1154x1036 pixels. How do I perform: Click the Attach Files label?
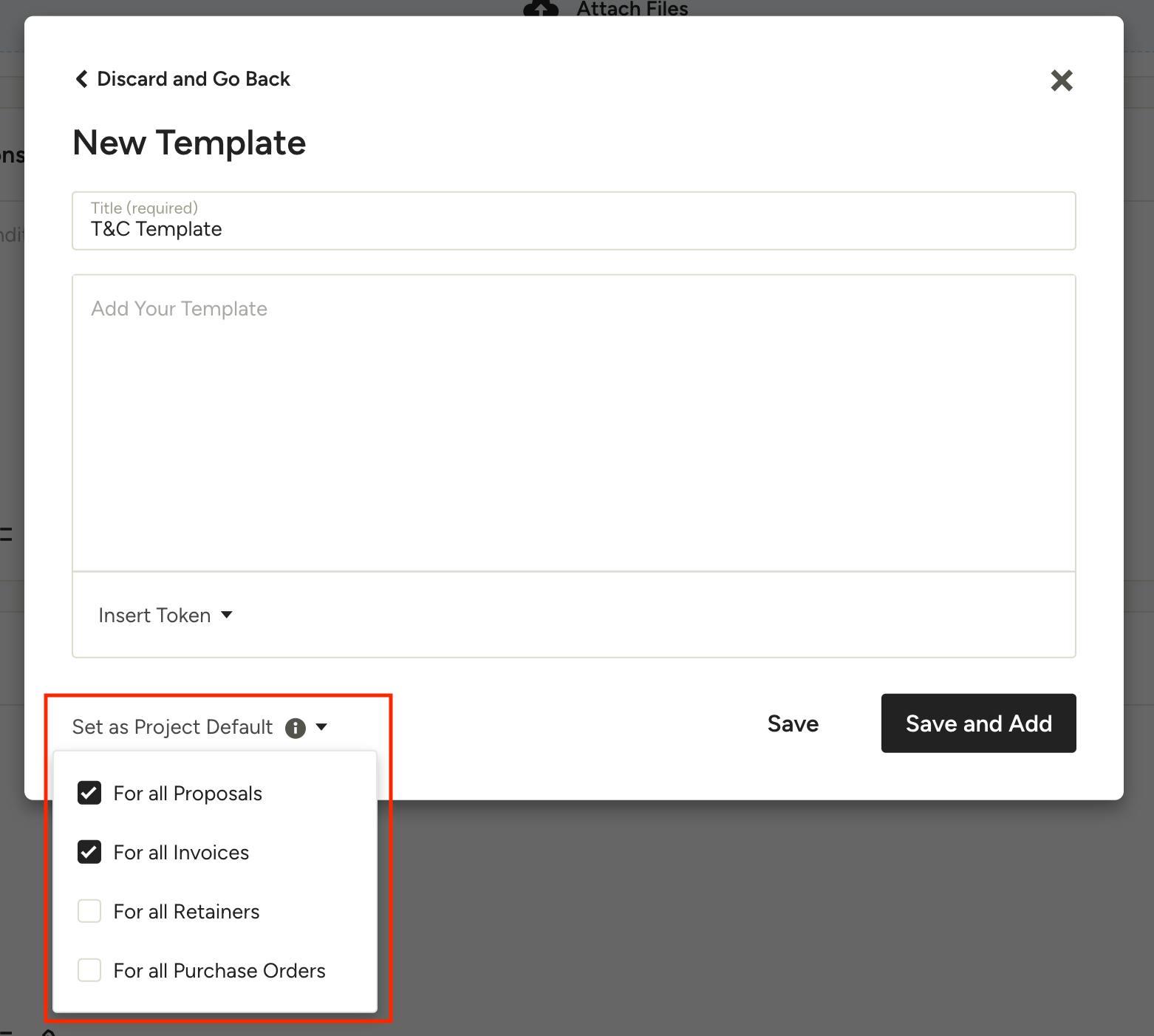click(x=632, y=9)
